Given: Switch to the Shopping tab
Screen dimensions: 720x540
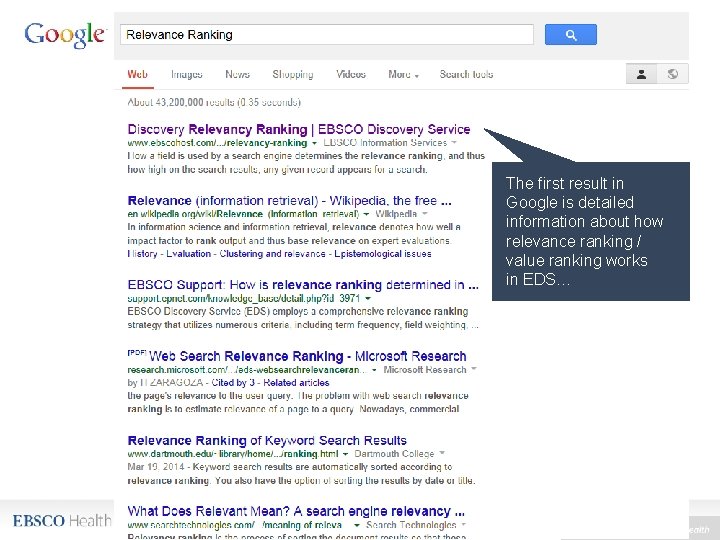Looking at the screenshot, I should pos(293,74).
